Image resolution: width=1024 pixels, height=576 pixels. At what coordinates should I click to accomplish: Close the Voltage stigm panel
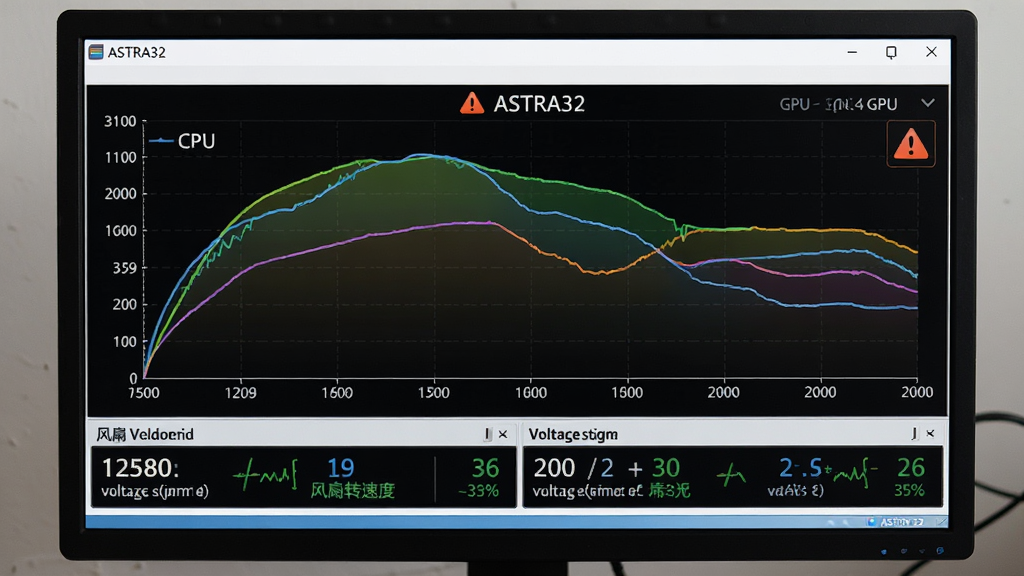tap(930, 434)
